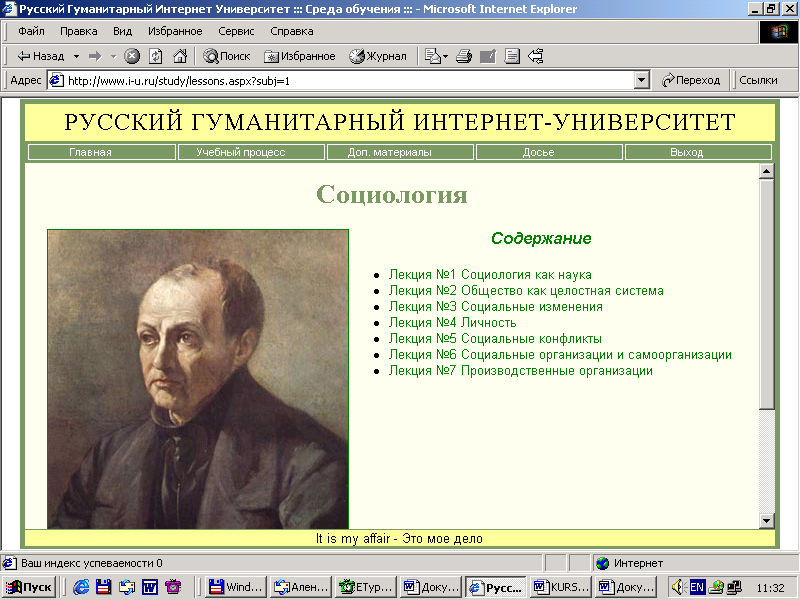Click the Mail toolbar icon
This screenshot has width=800, height=600.
[433, 56]
